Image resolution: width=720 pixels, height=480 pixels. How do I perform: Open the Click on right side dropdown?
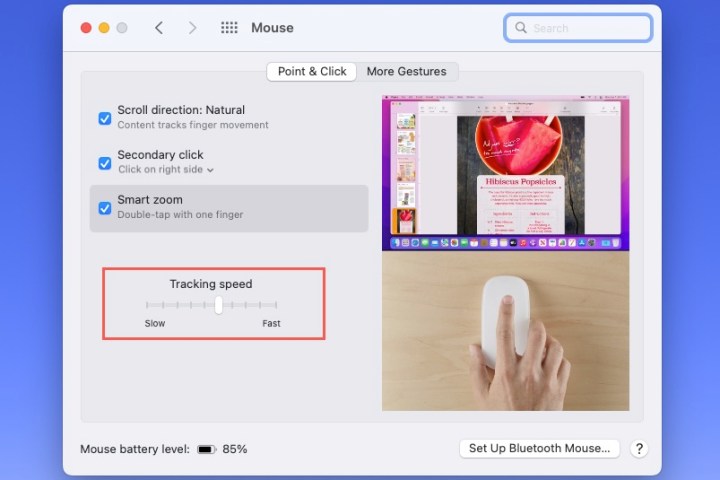click(166, 169)
